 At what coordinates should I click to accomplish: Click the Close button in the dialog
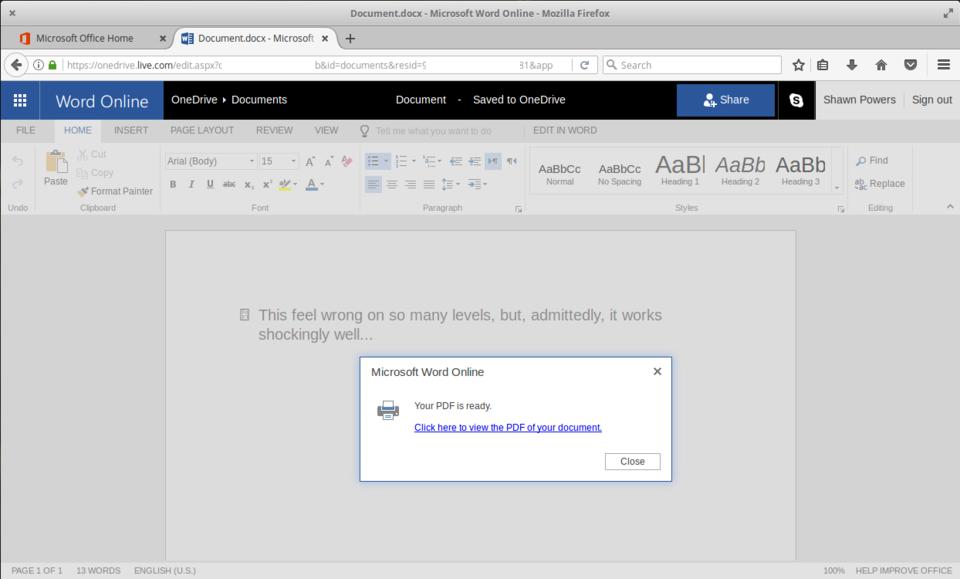point(632,461)
